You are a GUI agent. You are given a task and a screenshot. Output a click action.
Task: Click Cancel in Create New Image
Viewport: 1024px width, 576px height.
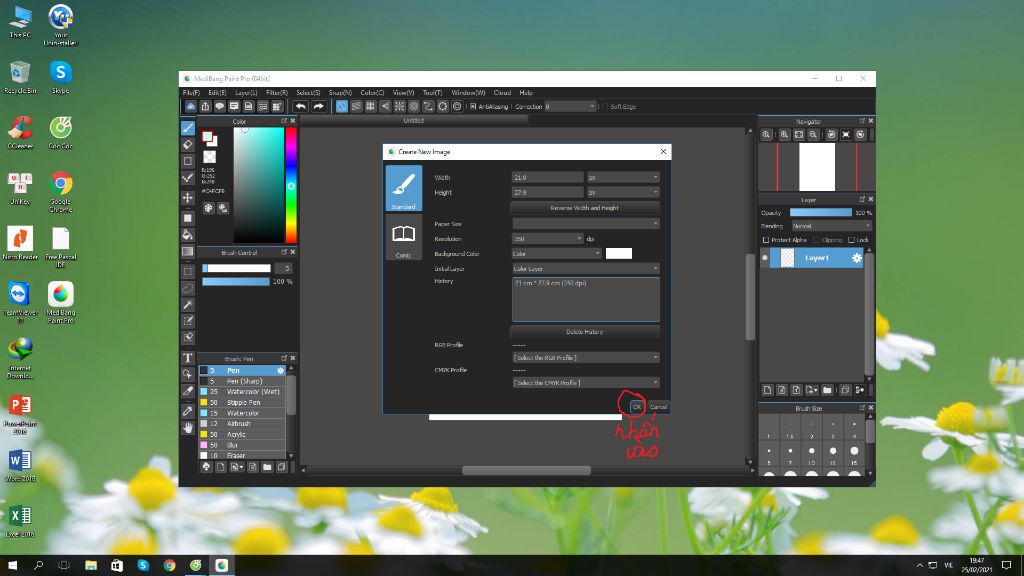[x=658, y=407]
